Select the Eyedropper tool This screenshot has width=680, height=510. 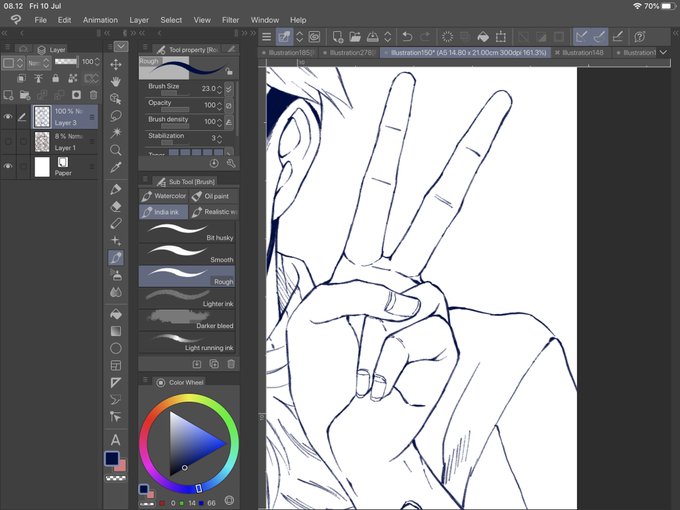pyautogui.click(x=116, y=167)
